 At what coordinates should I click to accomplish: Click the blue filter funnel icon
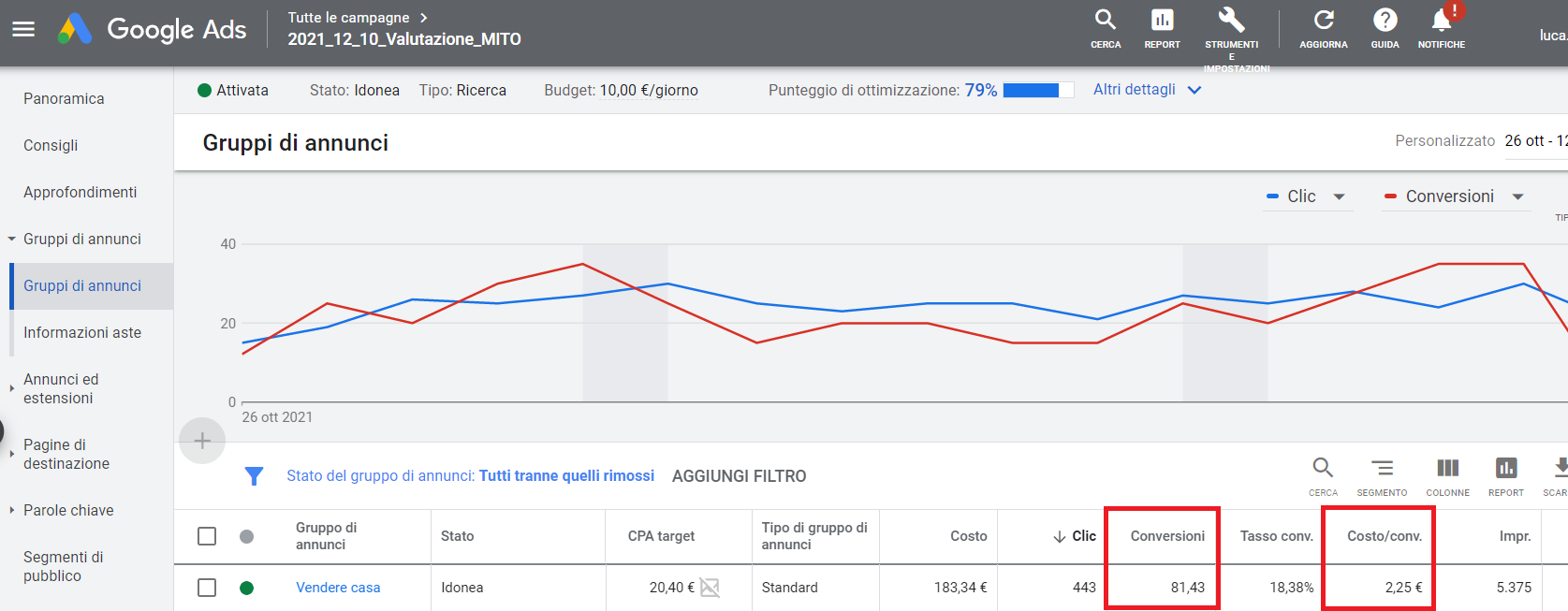tap(254, 476)
